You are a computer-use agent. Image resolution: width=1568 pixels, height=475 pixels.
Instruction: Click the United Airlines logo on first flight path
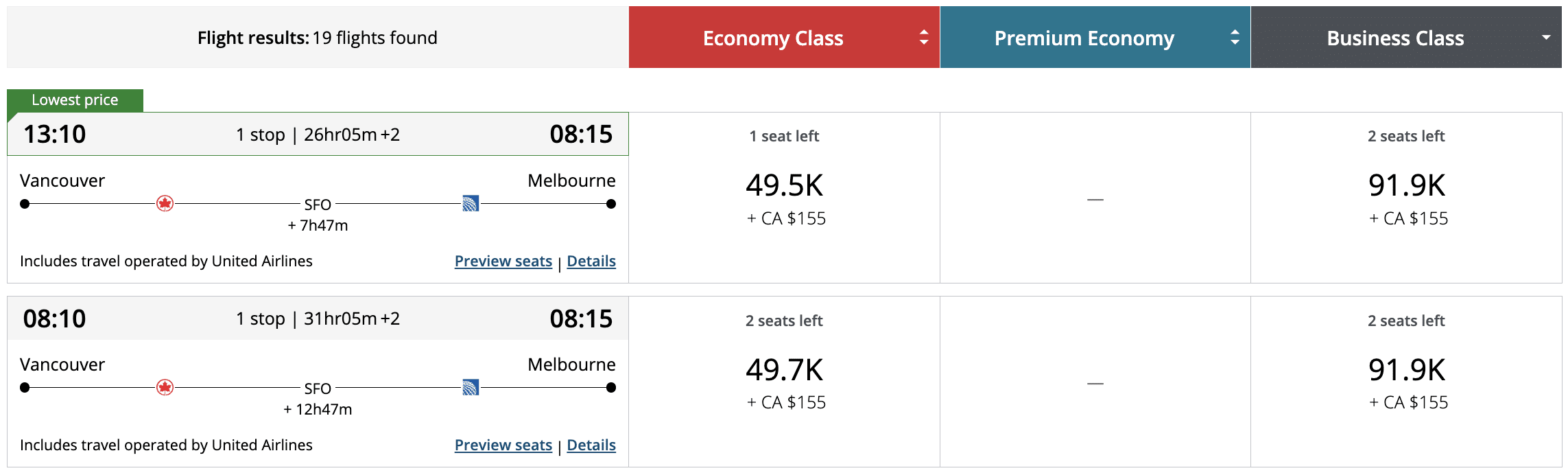pyautogui.click(x=472, y=203)
